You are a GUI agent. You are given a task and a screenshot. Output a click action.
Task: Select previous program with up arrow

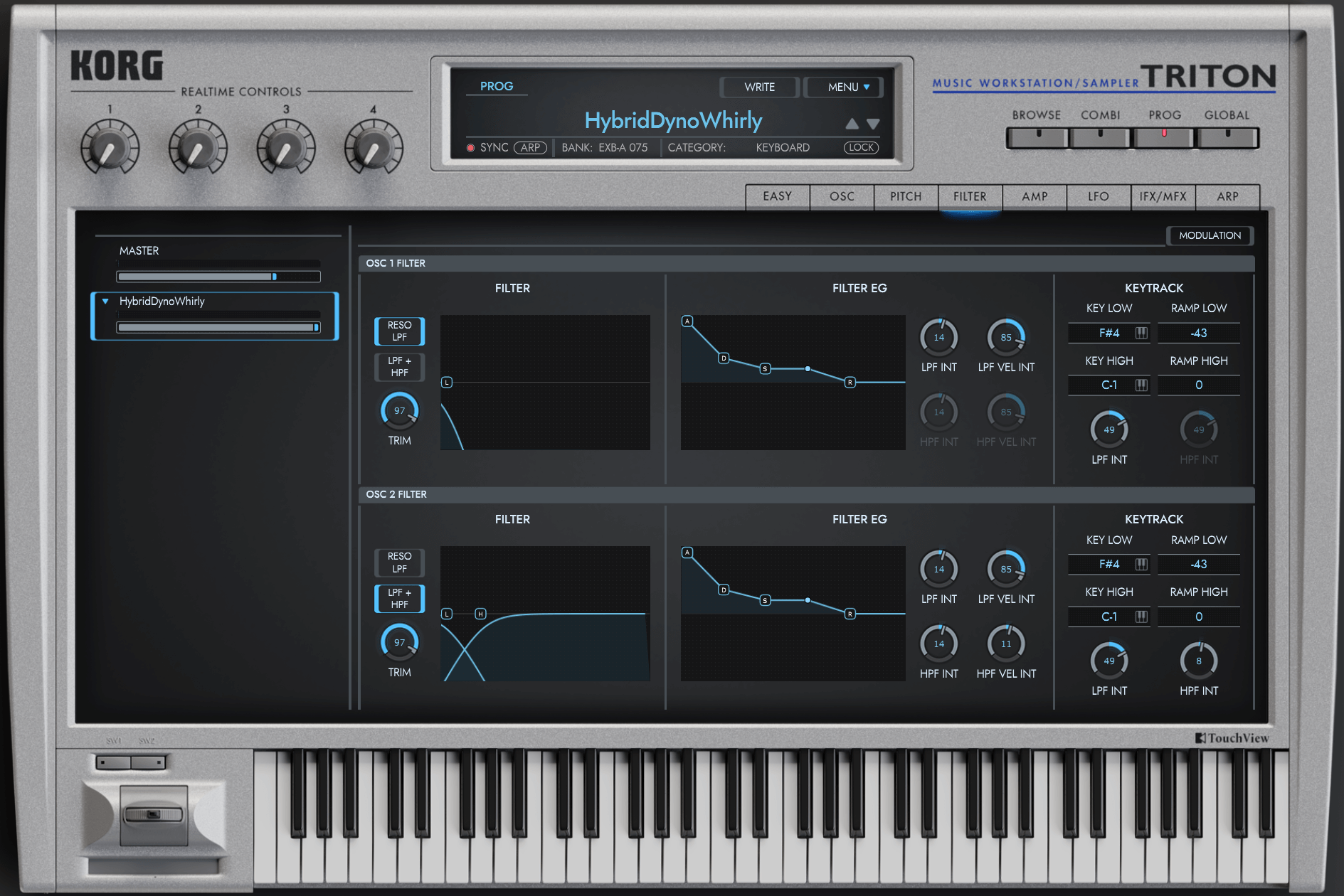[x=852, y=124]
